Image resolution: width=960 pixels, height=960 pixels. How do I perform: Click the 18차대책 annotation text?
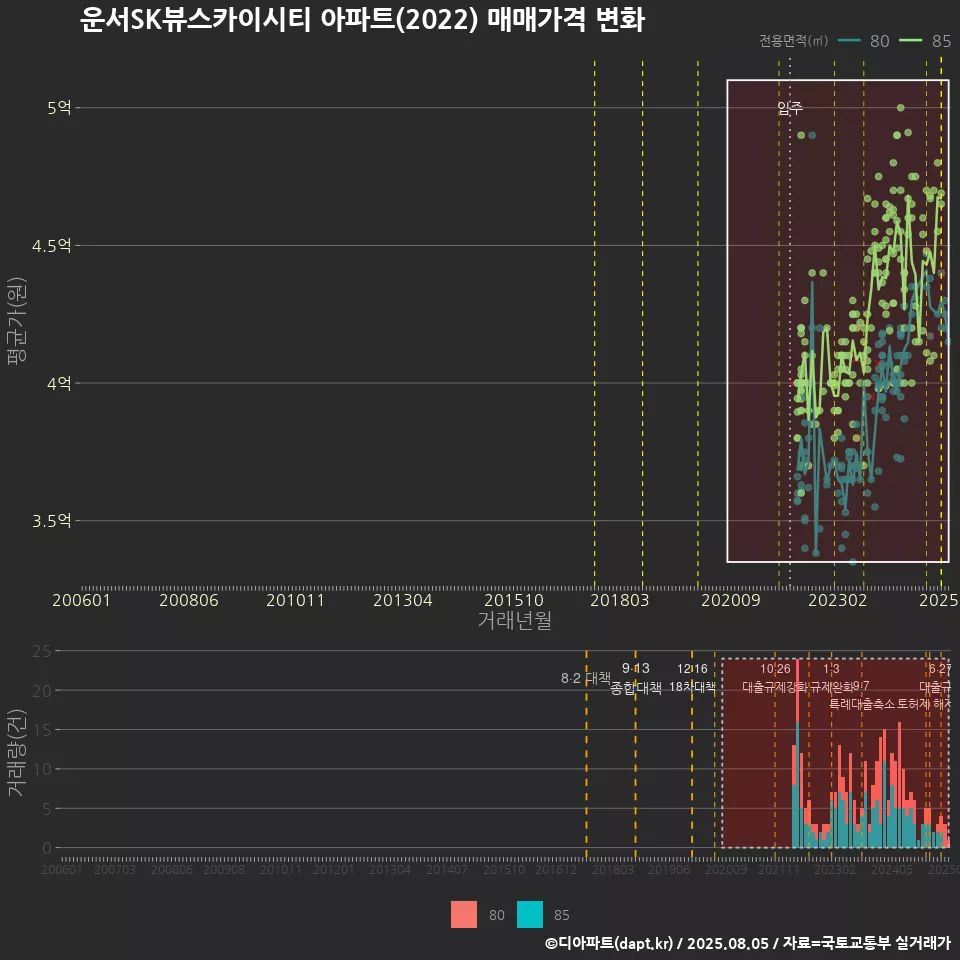pos(692,686)
